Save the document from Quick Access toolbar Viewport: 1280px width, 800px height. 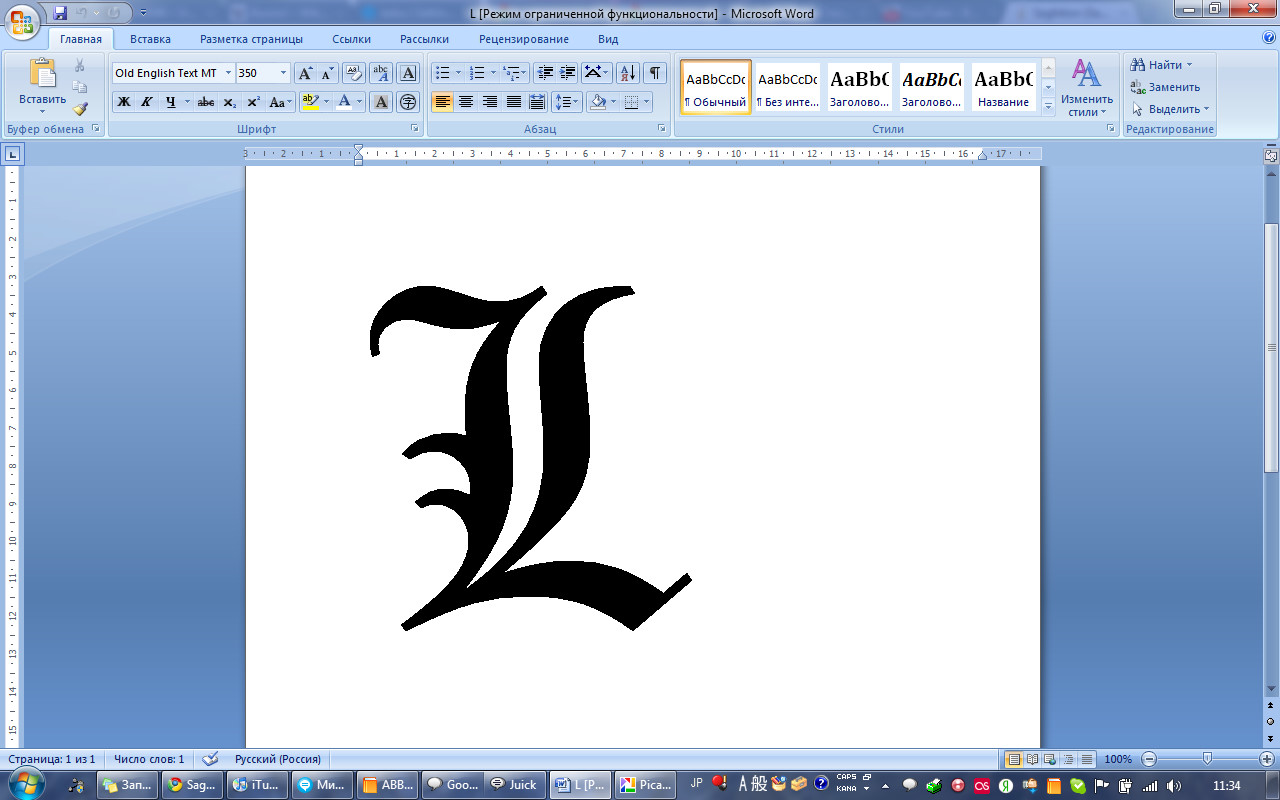[60, 13]
